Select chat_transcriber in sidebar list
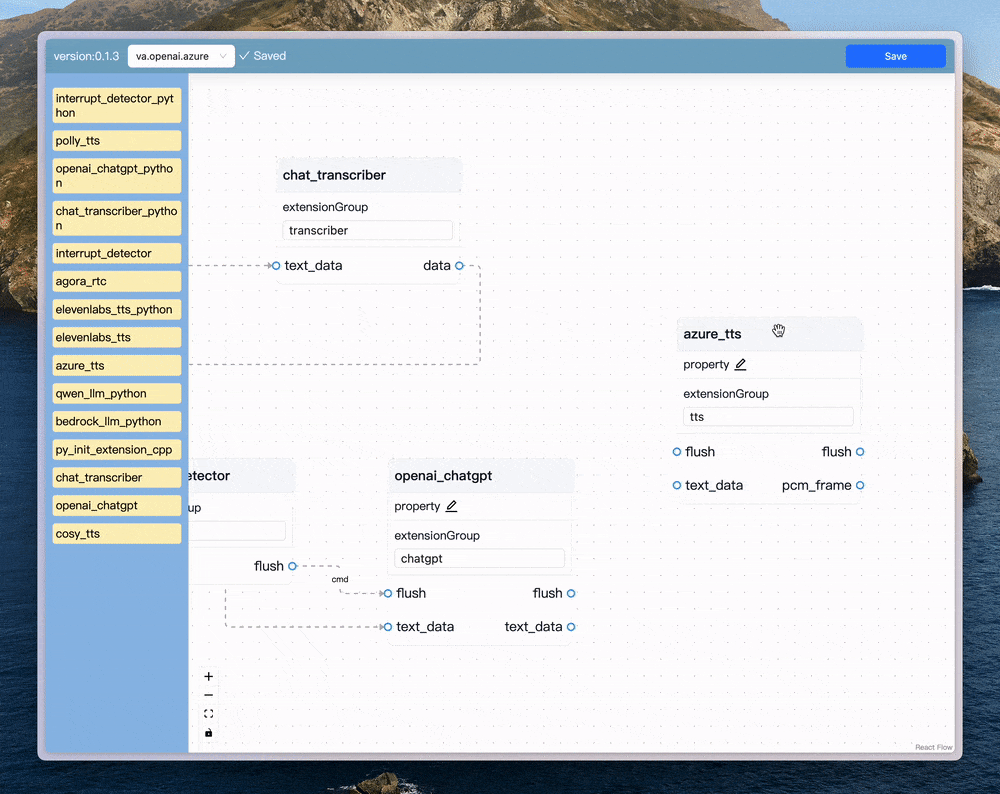 coord(117,478)
